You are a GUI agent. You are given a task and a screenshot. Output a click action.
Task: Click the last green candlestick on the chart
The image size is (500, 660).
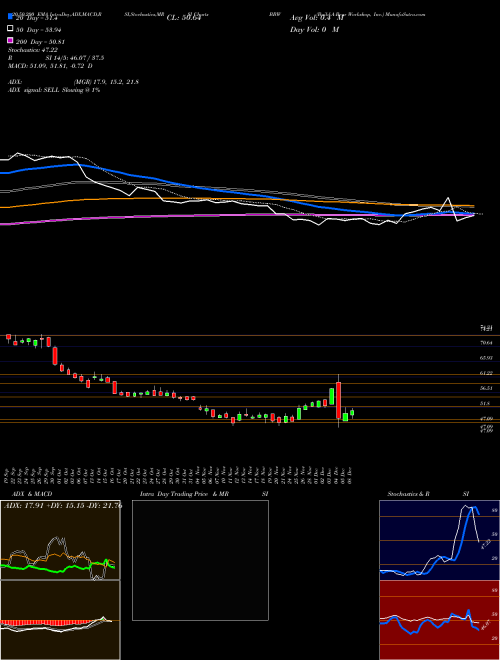[x=352, y=413]
